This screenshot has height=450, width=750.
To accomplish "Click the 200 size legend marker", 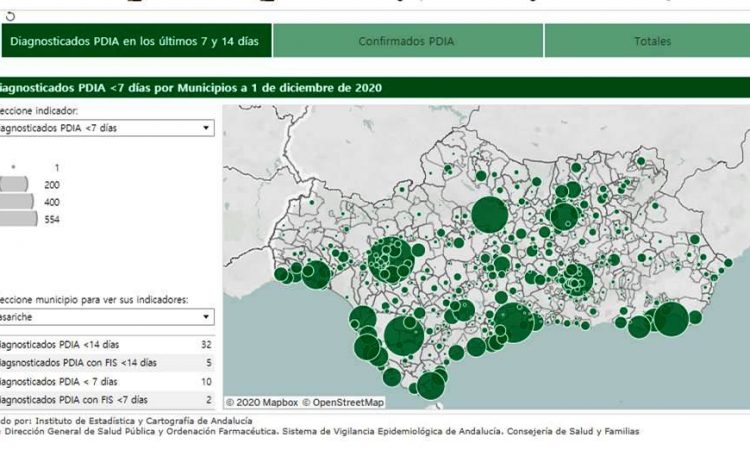I will (14, 185).
